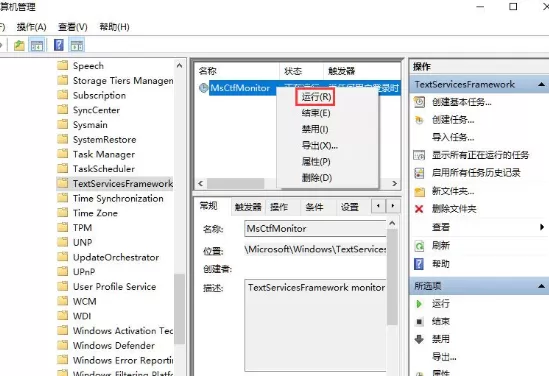Click 创建基本任务... in actions pane
The image size is (549, 376).
click(x=461, y=102)
